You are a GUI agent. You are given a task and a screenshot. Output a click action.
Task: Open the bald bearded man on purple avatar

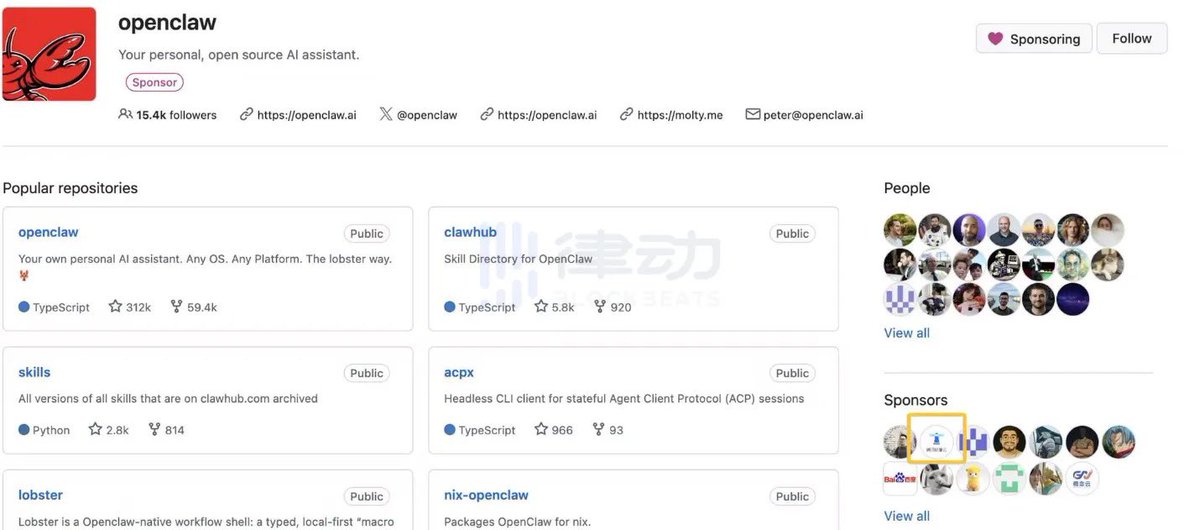coord(969,230)
